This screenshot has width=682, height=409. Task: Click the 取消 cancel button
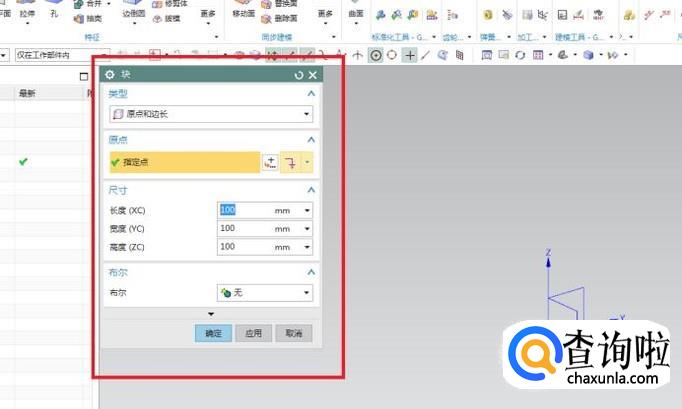pos(294,333)
